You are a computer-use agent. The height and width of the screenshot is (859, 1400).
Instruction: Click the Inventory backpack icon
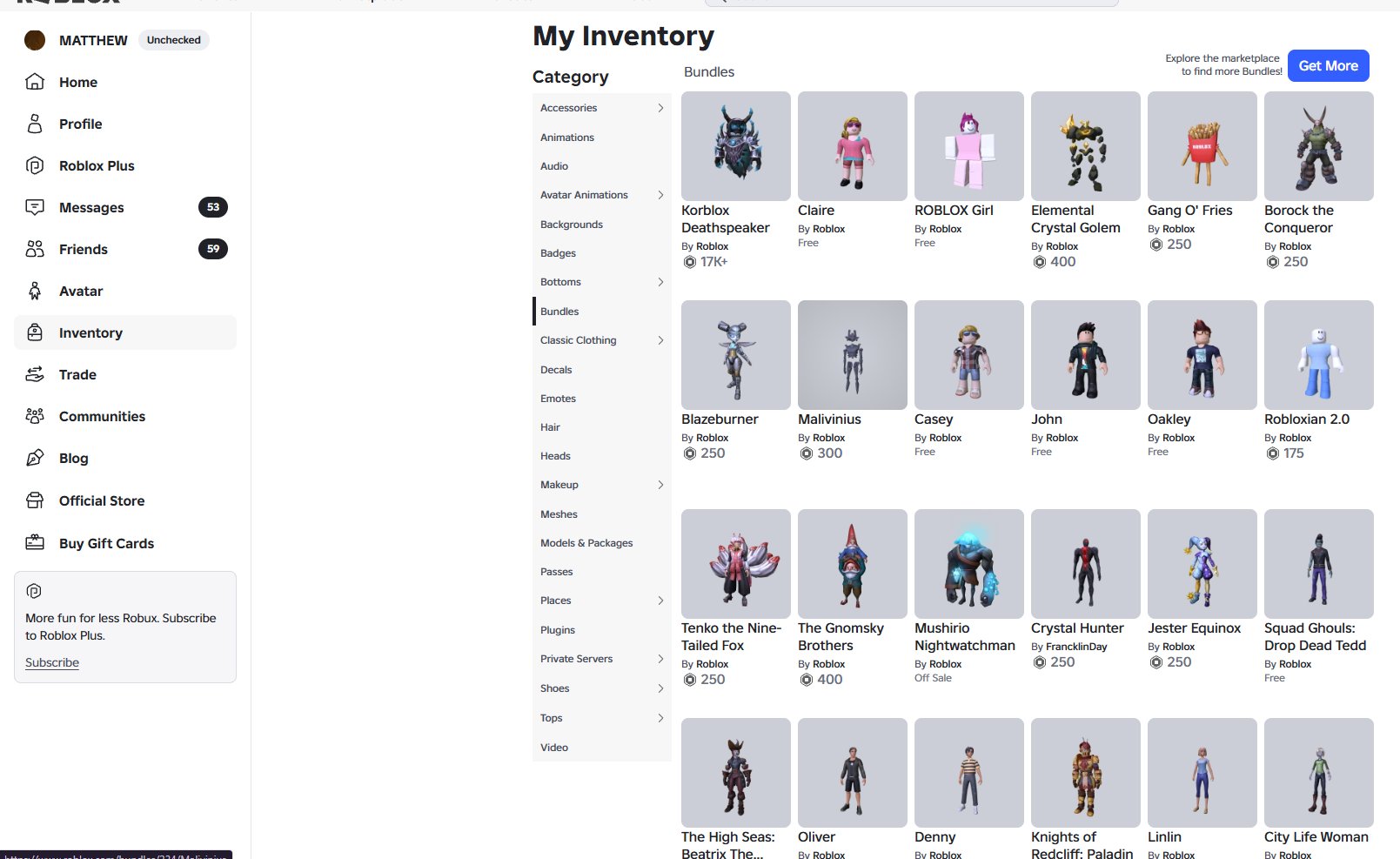(x=35, y=332)
